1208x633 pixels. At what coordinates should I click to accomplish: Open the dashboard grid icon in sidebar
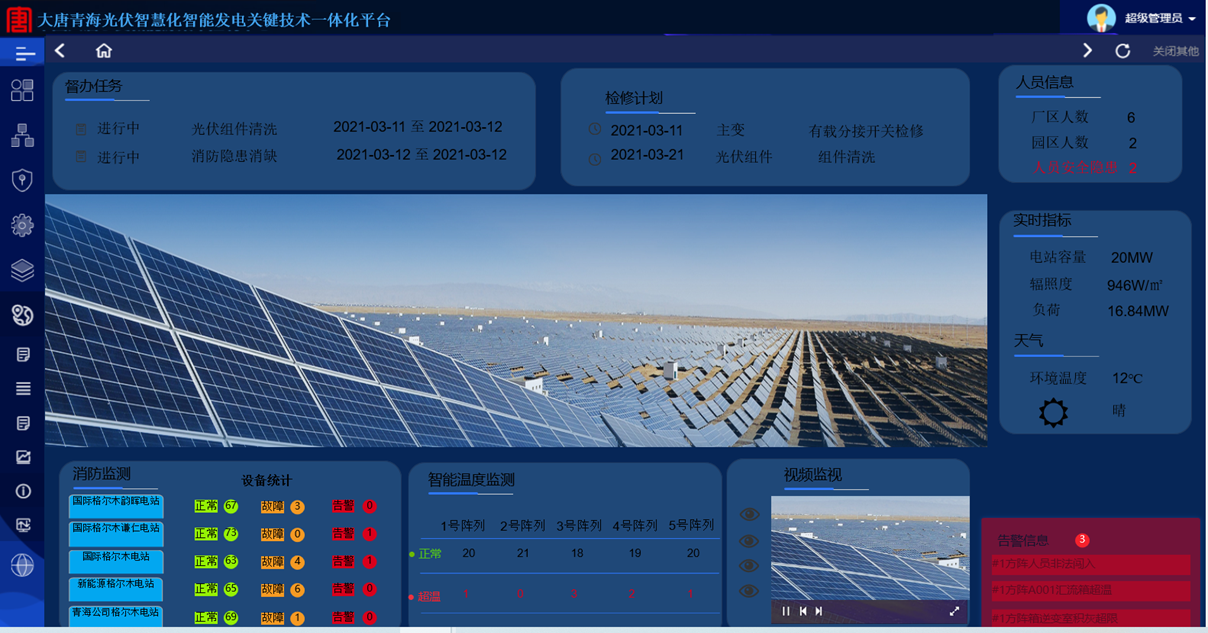(x=22, y=90)
